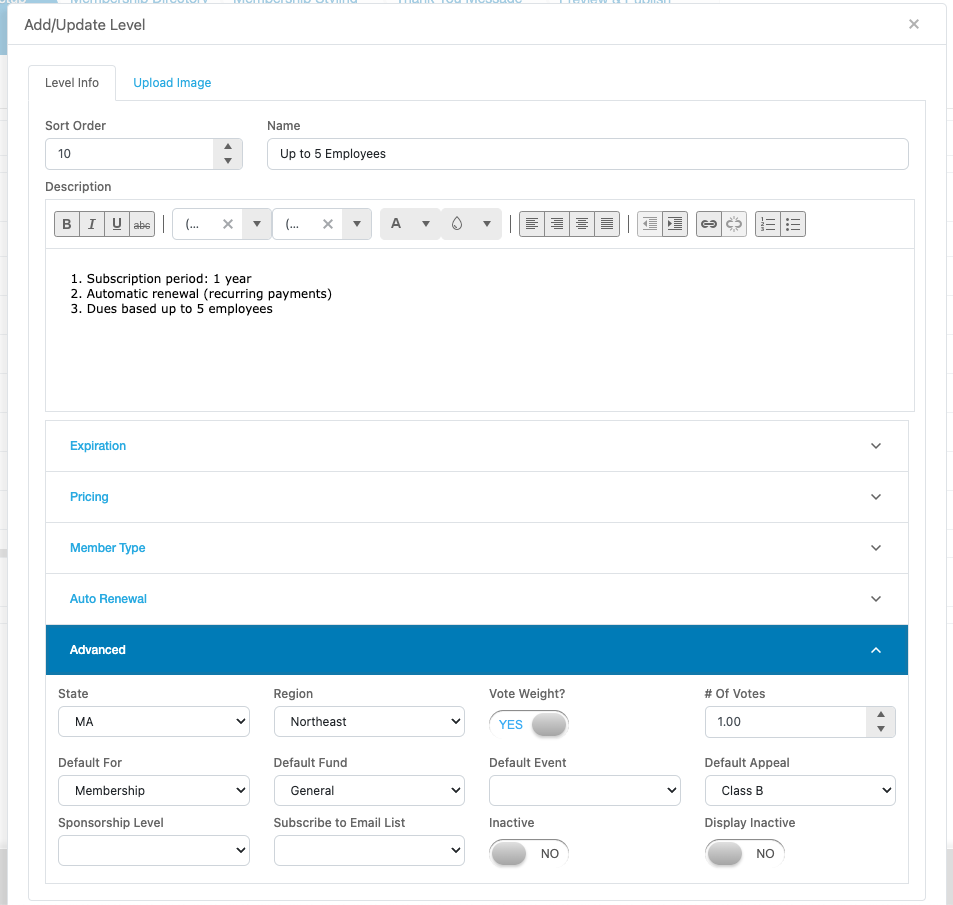Expand the Expiration section
Image resolution: width=953 pixels, height=905 pixels.
(476, 446)
